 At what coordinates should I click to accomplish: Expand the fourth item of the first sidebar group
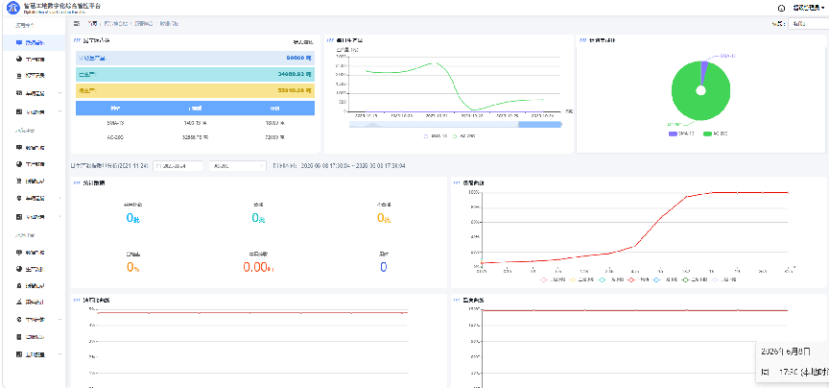click(x=33, y=94)
